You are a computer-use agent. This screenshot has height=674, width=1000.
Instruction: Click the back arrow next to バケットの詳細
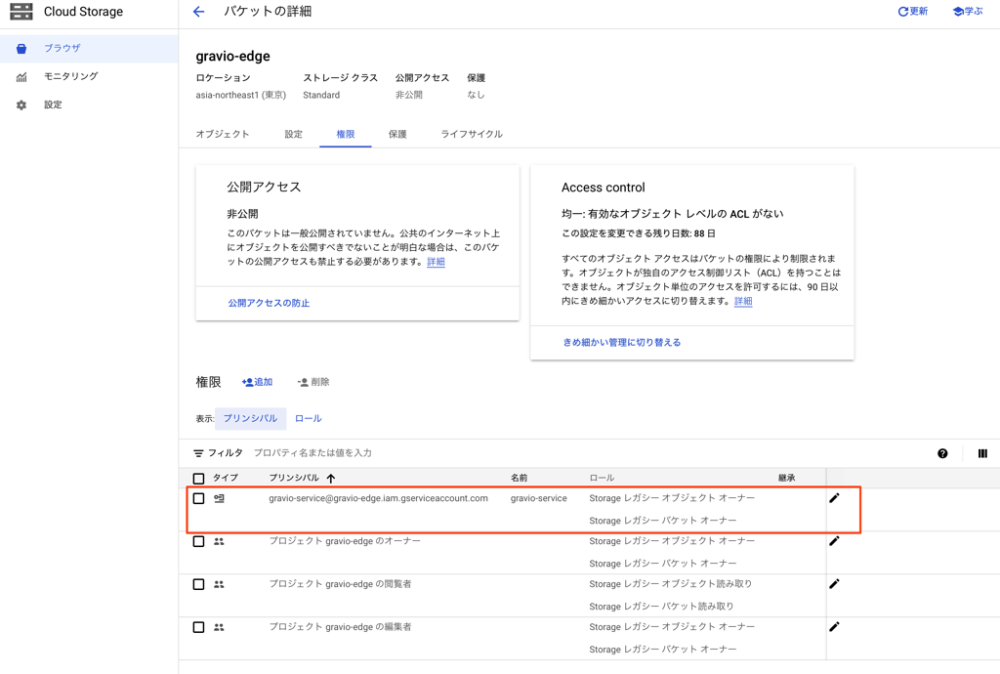[199, 11]
